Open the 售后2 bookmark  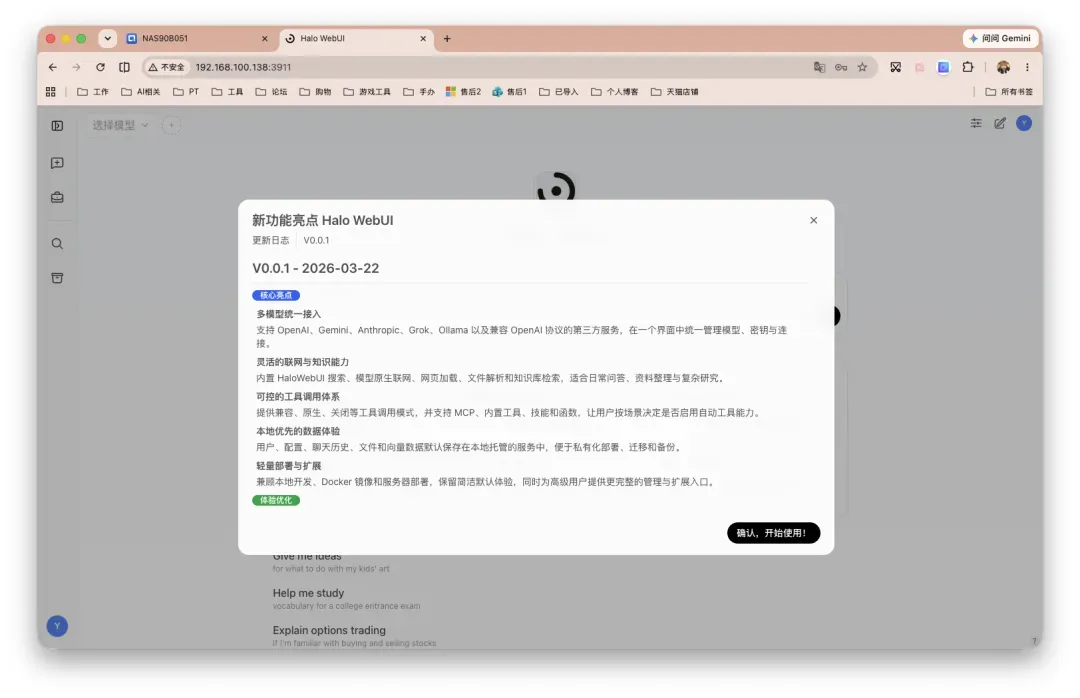coord(464,92)
